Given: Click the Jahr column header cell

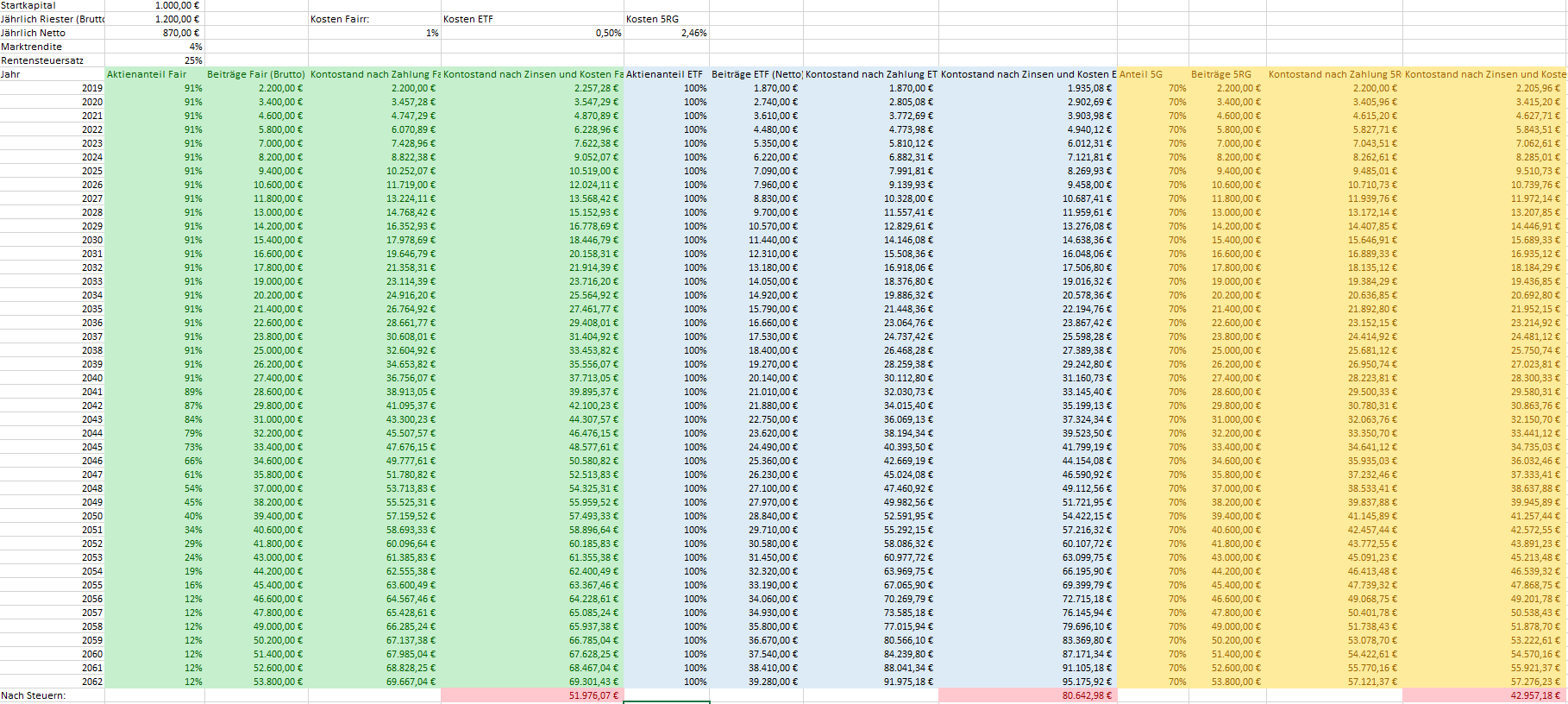Looking at the screenshot, I should (52, 74).
